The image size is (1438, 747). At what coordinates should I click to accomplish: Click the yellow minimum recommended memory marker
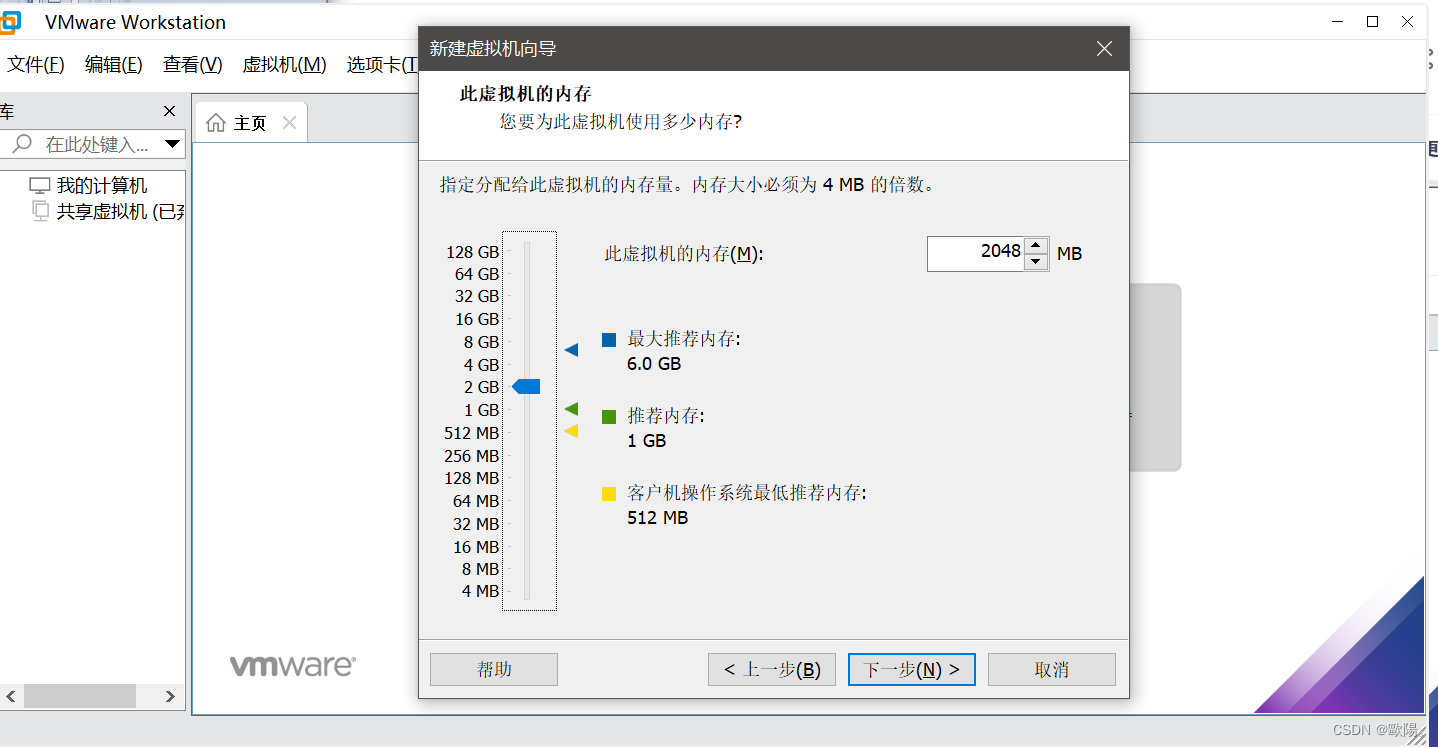[x=571, y=431]
